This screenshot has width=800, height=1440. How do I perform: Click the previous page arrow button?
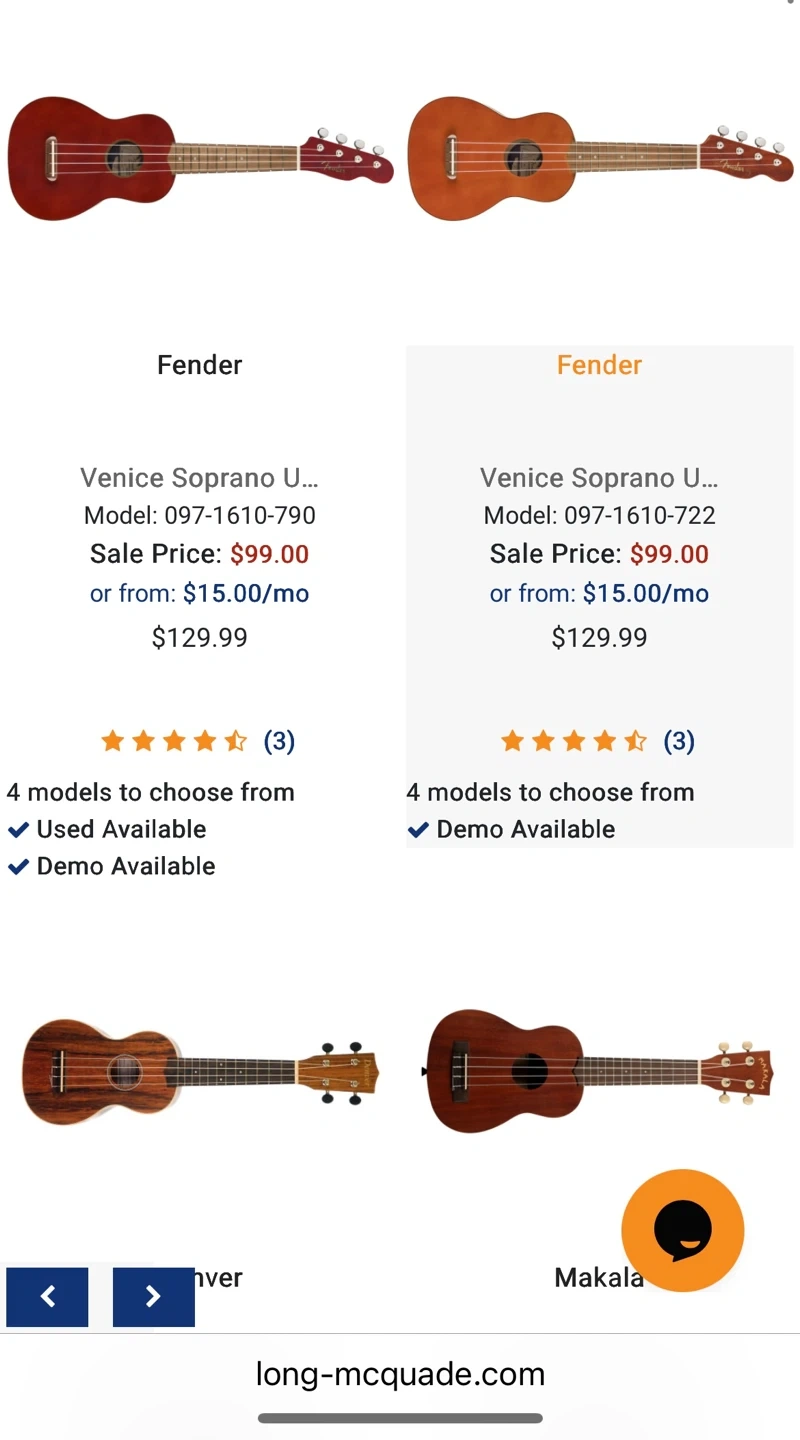pyautogui.click(x=47, y=1297)
